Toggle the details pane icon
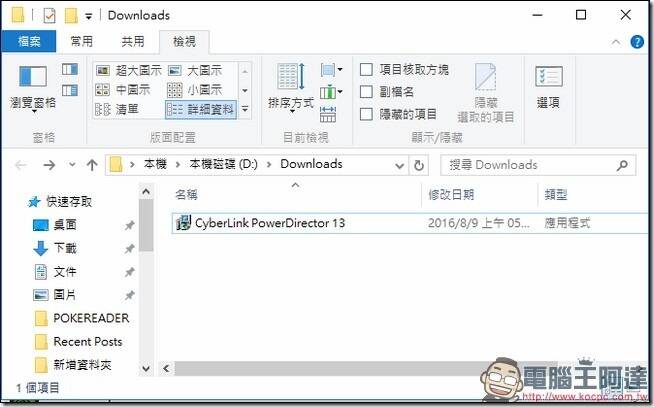 pyautogui.click(x=70, y=90)
